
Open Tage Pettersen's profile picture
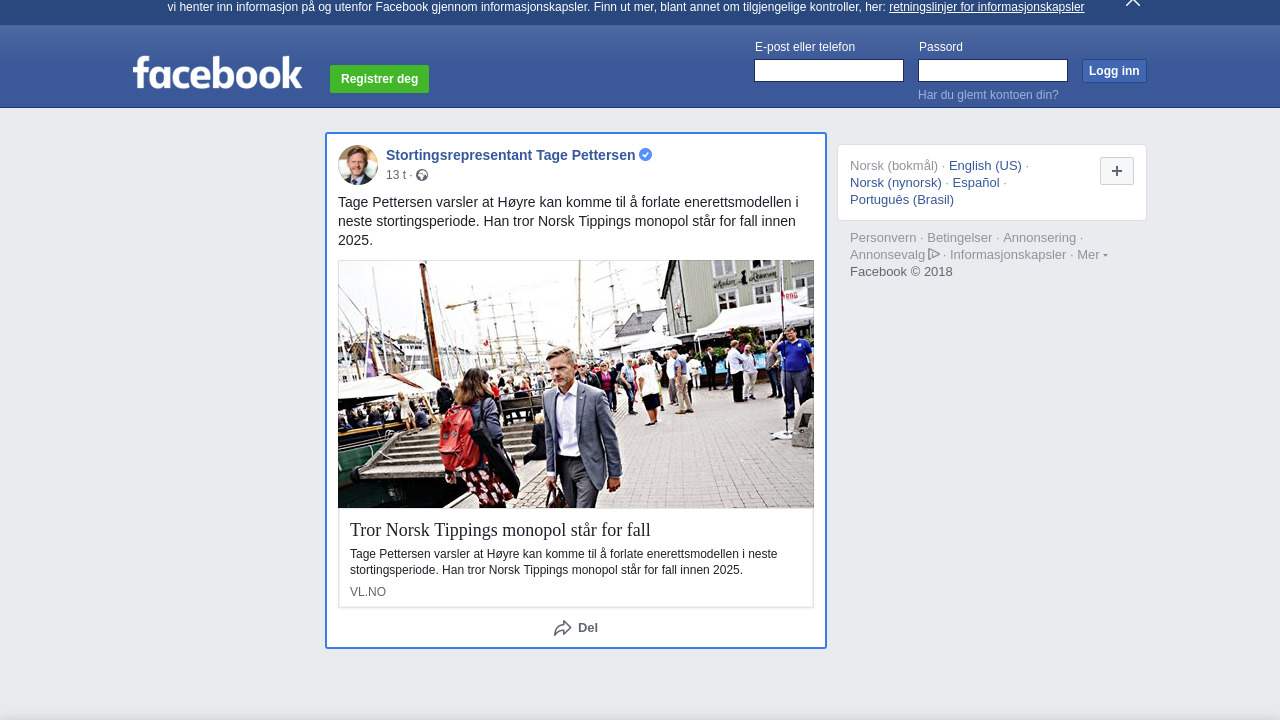(358, 165)
